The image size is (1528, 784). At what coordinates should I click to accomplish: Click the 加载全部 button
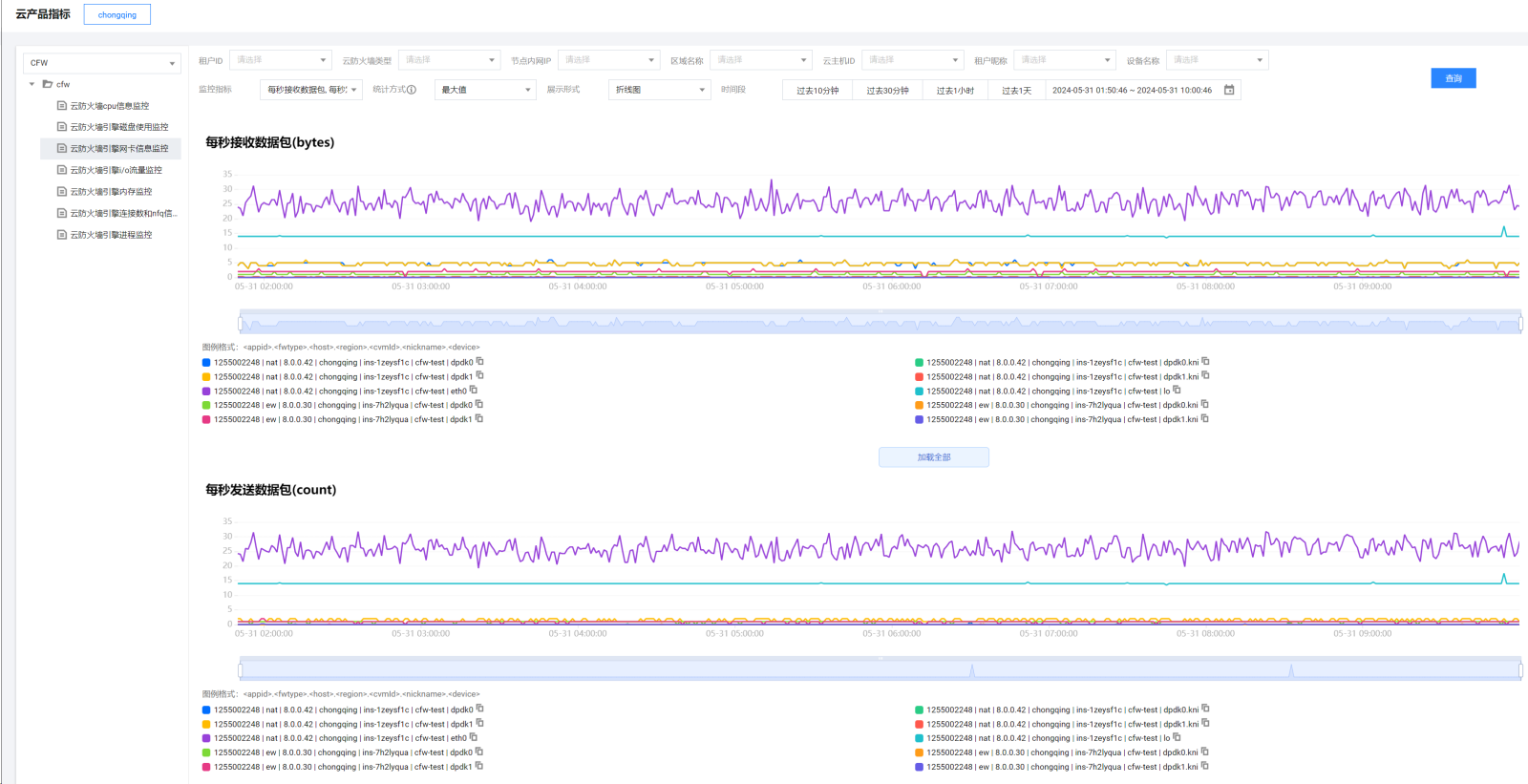(933, 457)
